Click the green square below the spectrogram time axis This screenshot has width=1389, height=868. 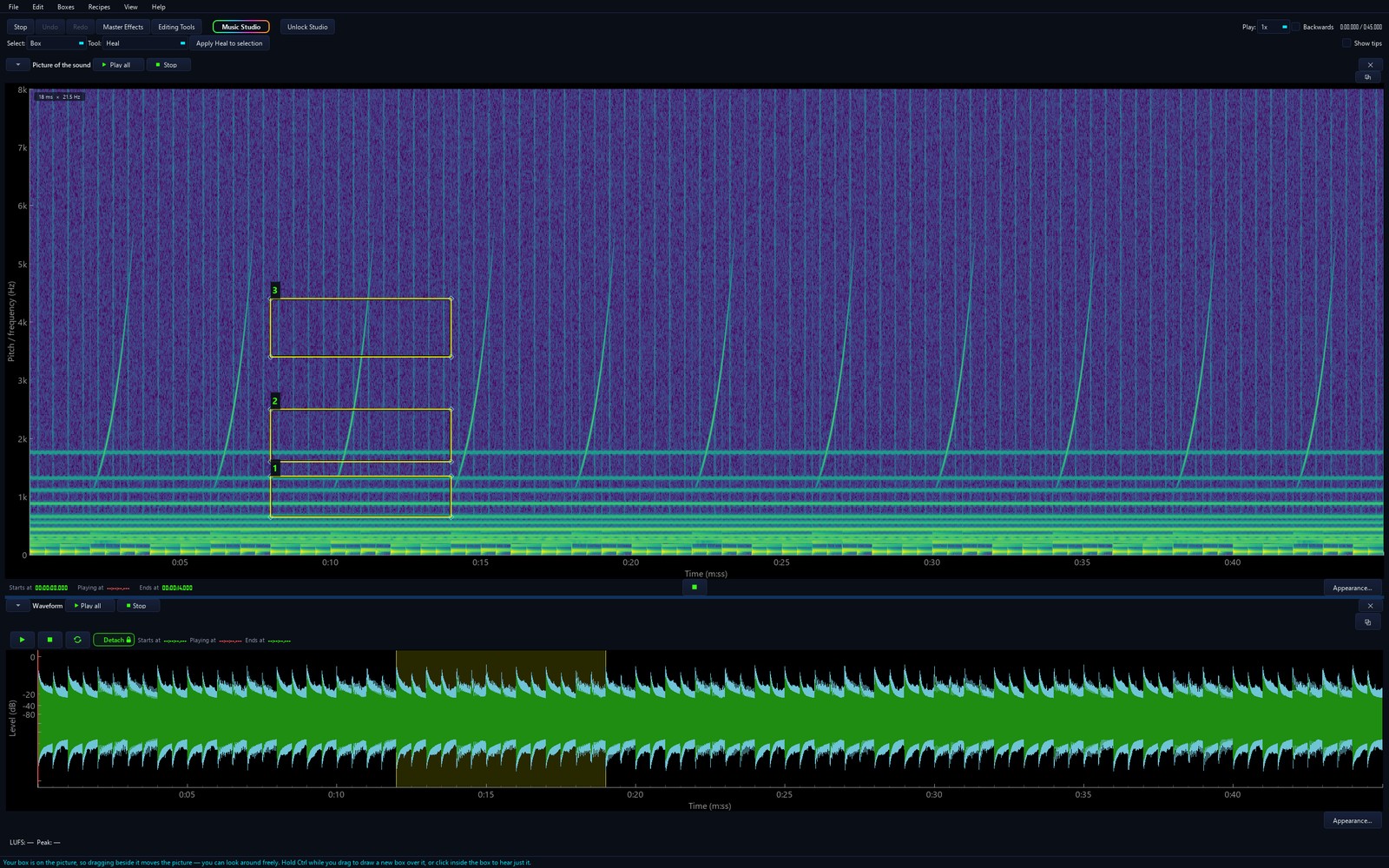694,588
